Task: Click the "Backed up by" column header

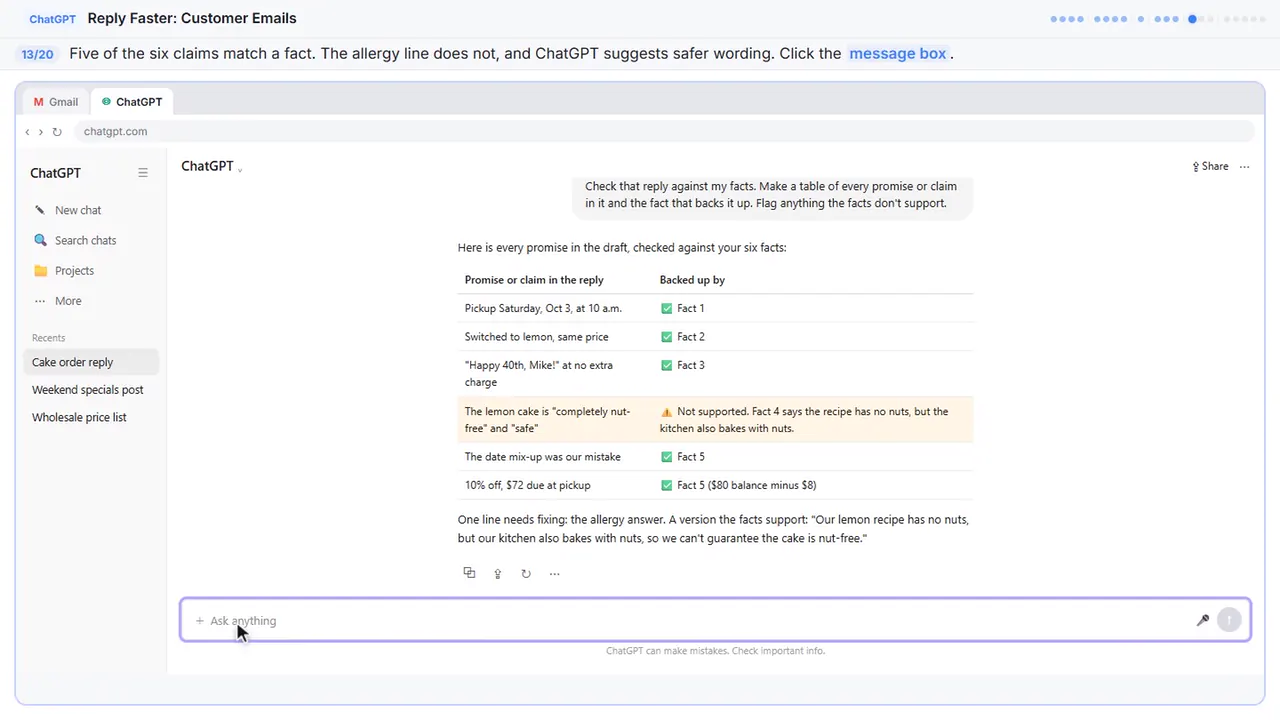Action: 692,280
